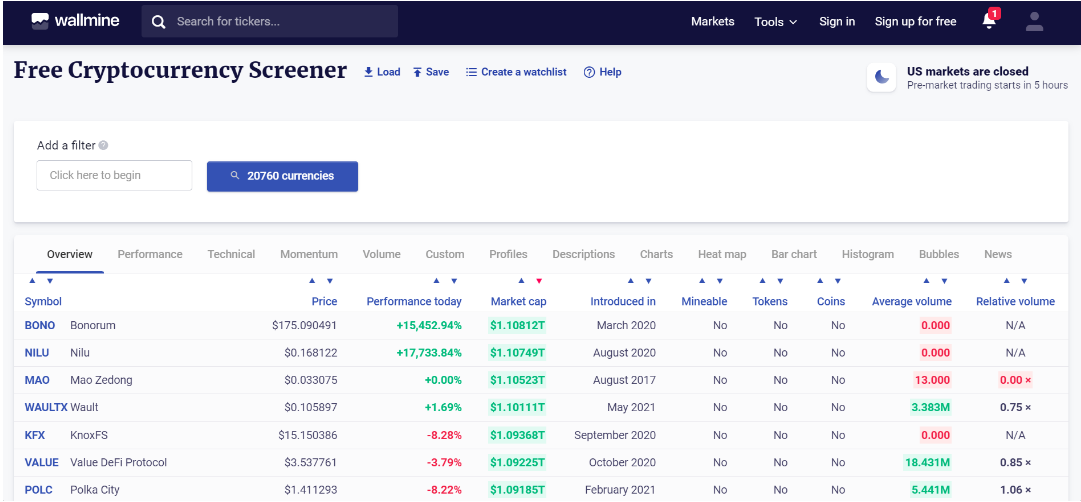Sort Relative volume descending arrow
The height and width of the screenshot is (502, 1081).
tap(1024, 281)
